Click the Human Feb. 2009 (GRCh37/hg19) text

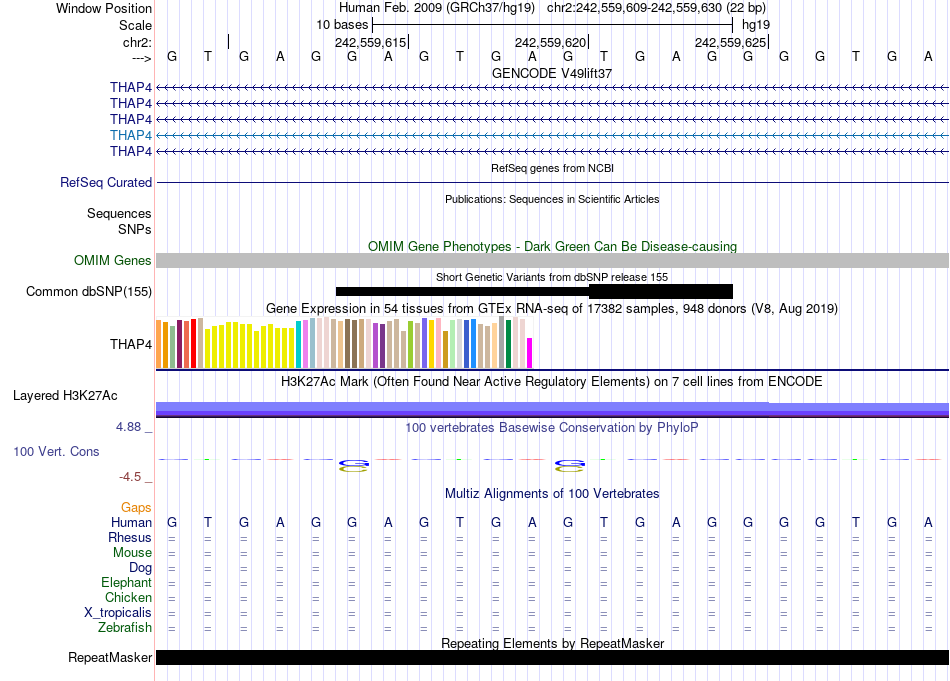pos(437,8)
